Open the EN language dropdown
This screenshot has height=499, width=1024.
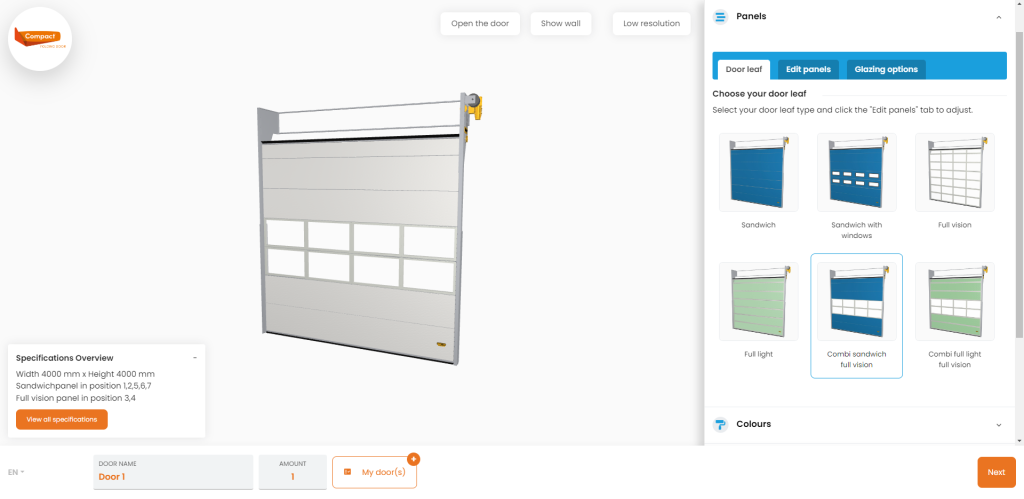16,472
